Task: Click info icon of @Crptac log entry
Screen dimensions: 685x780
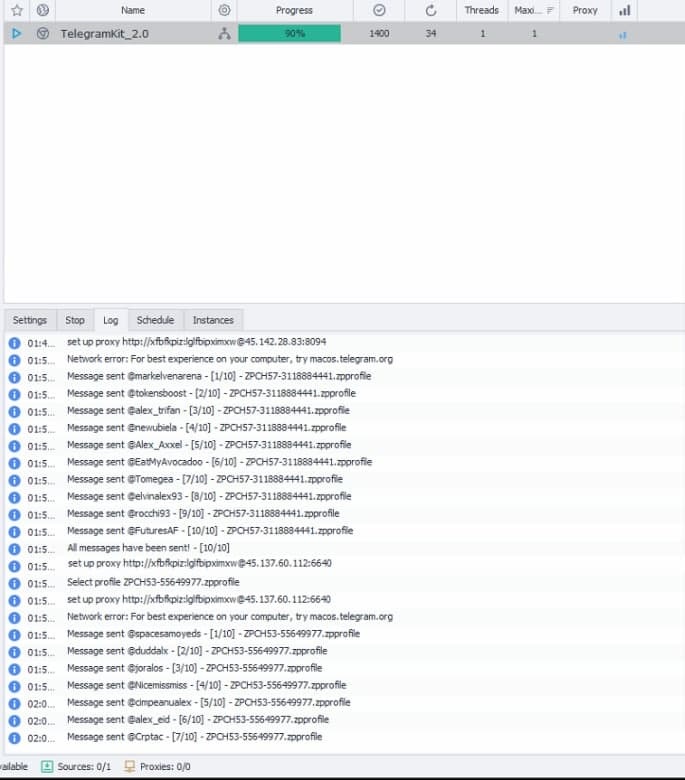Action: pyautogui.click(x=14, y=738)
